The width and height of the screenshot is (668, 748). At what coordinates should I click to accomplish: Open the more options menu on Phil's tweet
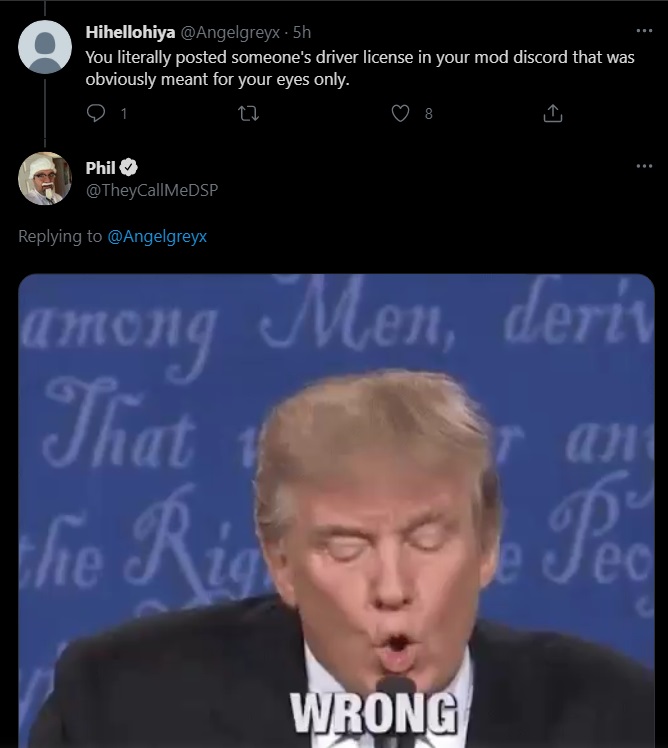click(x=644, y=166)
